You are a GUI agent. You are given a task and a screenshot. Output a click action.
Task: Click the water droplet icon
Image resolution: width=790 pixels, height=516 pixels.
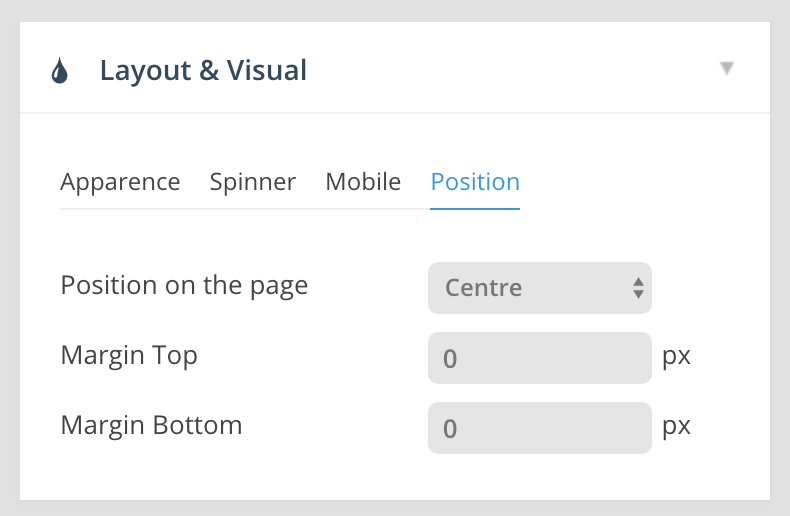[x=60, y=71]
